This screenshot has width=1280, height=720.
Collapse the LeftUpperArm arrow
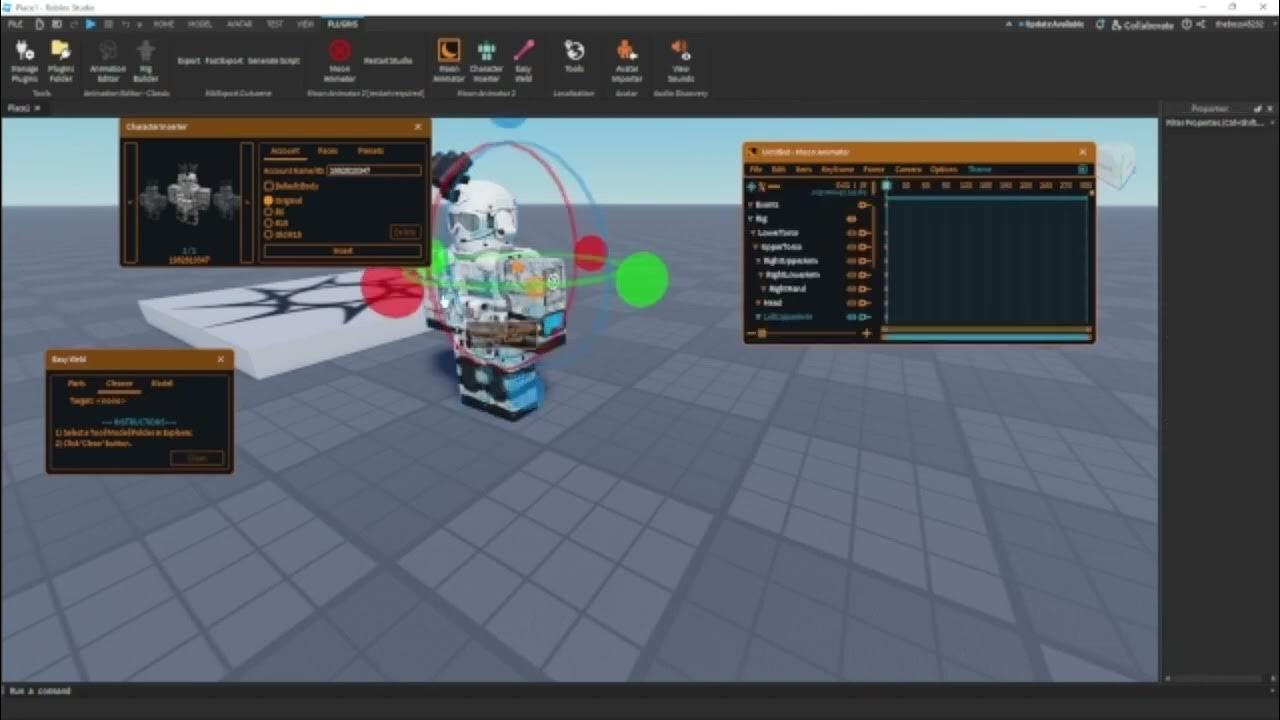[x=760, y=316]
